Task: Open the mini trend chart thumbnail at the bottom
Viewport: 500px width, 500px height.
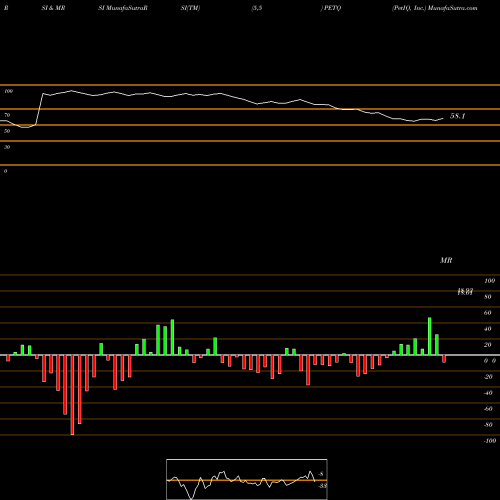Action: [x=247, y=479]
